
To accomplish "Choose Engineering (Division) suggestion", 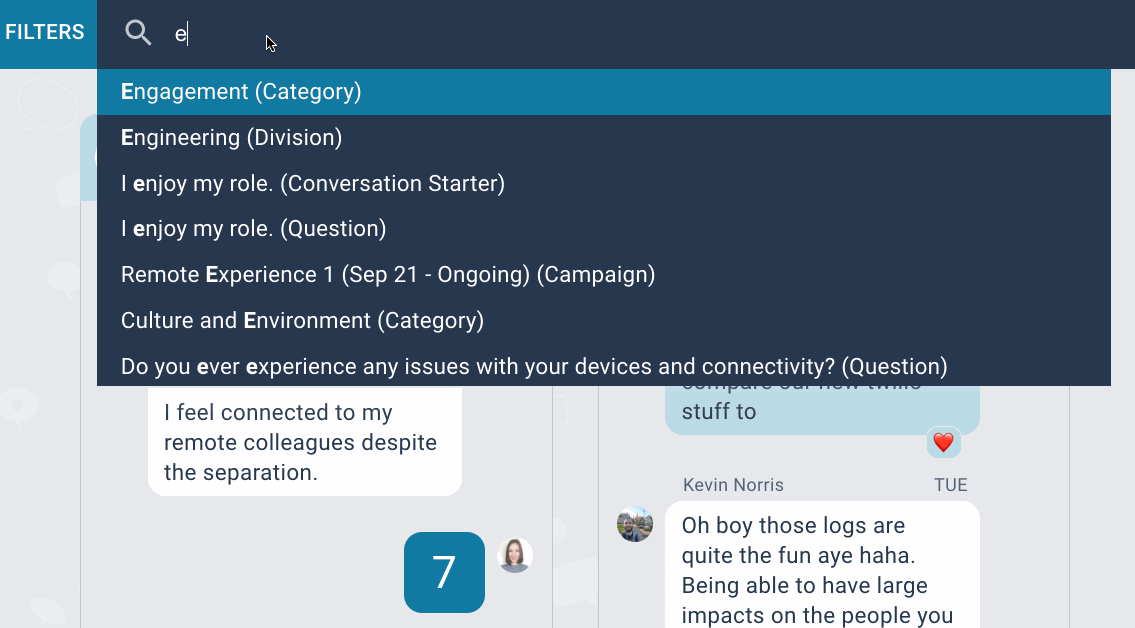I will click(x=231, y=138).
